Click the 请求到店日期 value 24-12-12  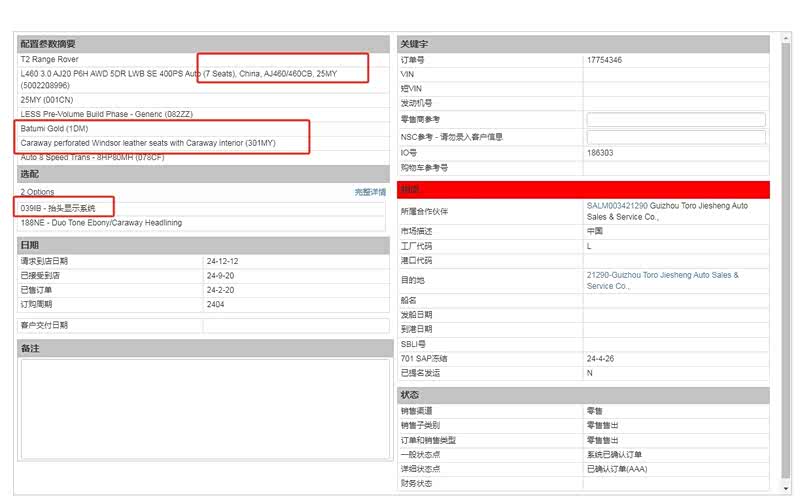tap(222, 261)
